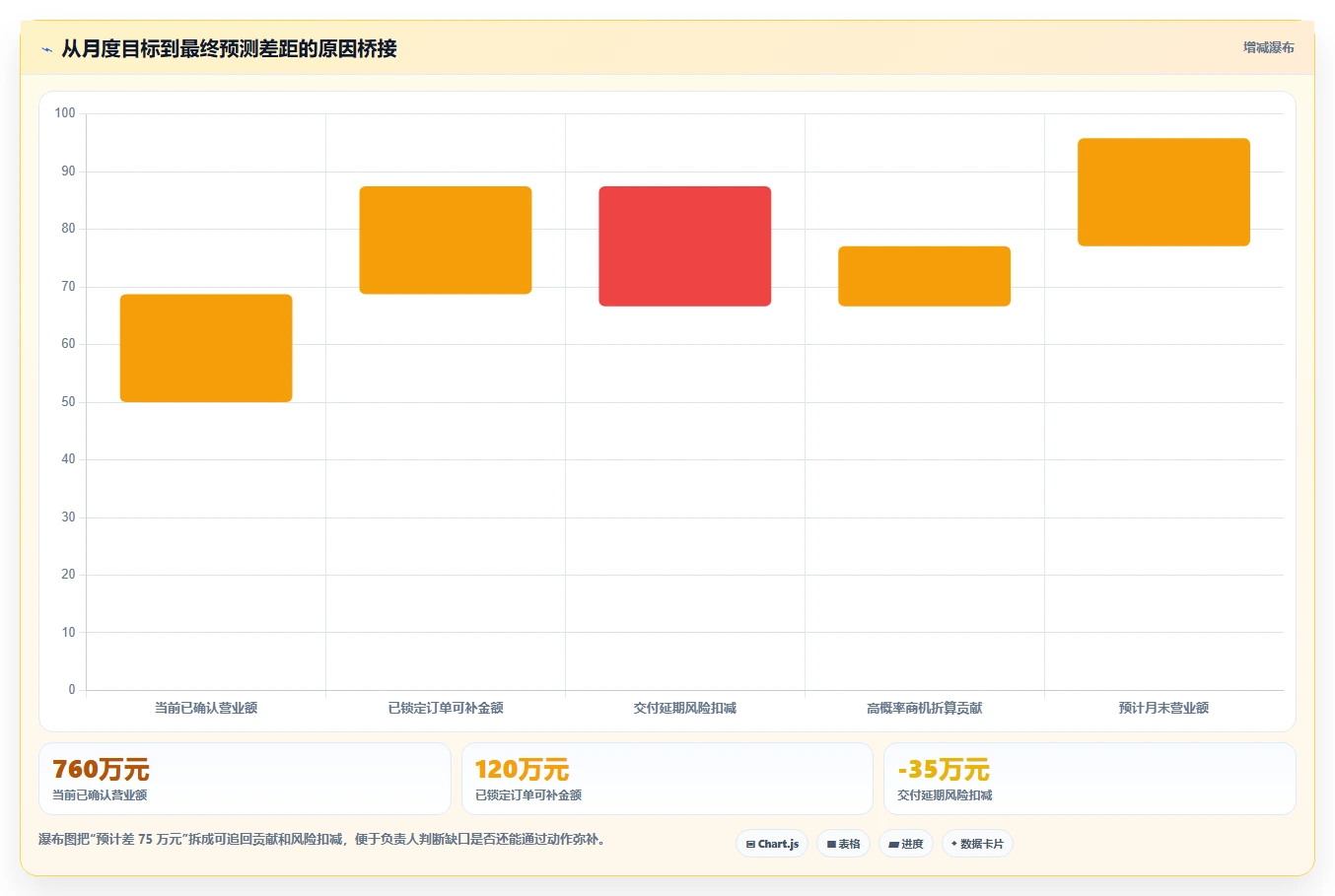Click the footer description about 预计差 75 万元
Viewport: 1335px width, 896px height.
tap(321, 840)
